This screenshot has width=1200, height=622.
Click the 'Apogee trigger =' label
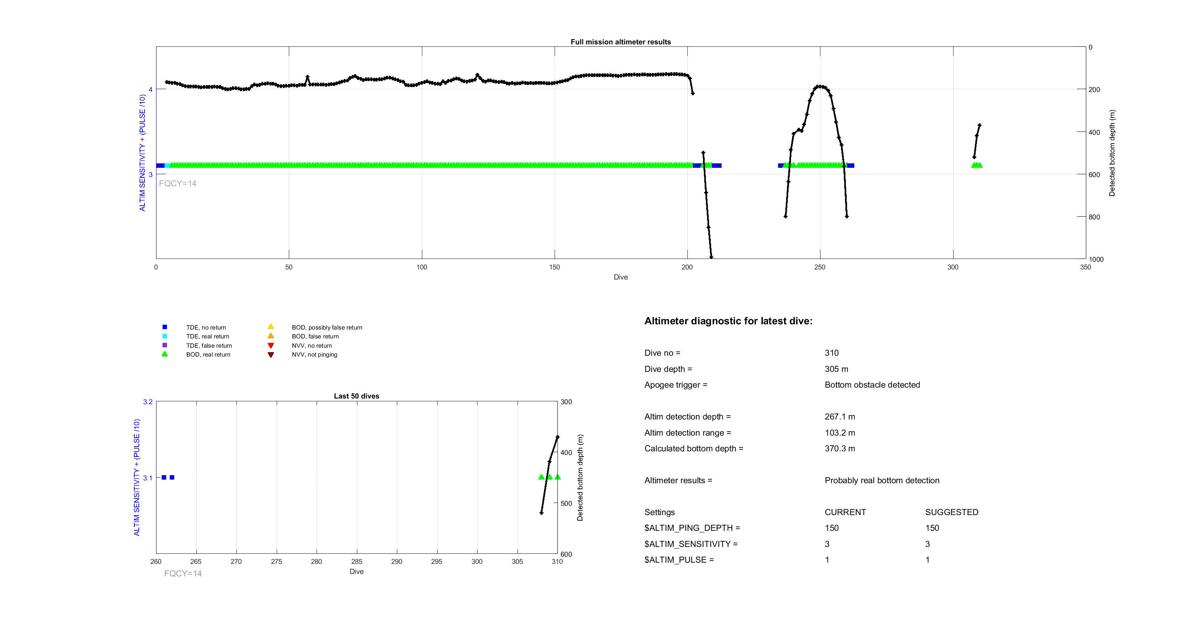pos(676,385)
